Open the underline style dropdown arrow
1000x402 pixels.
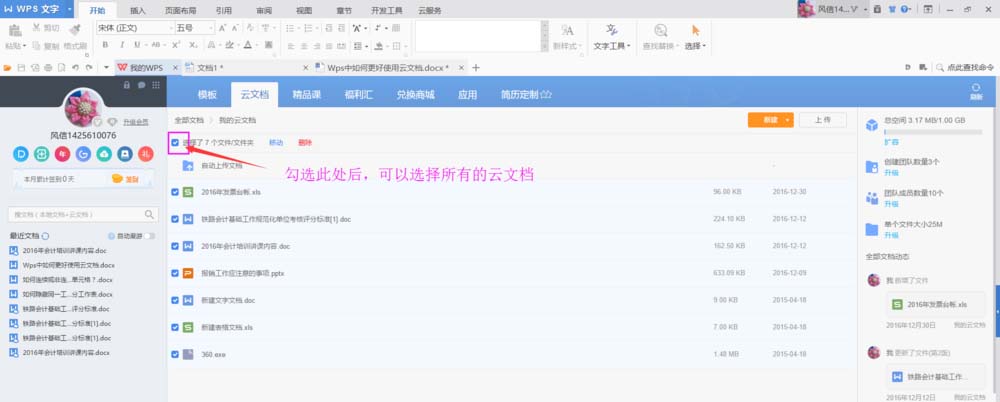[x=145, y=45]
